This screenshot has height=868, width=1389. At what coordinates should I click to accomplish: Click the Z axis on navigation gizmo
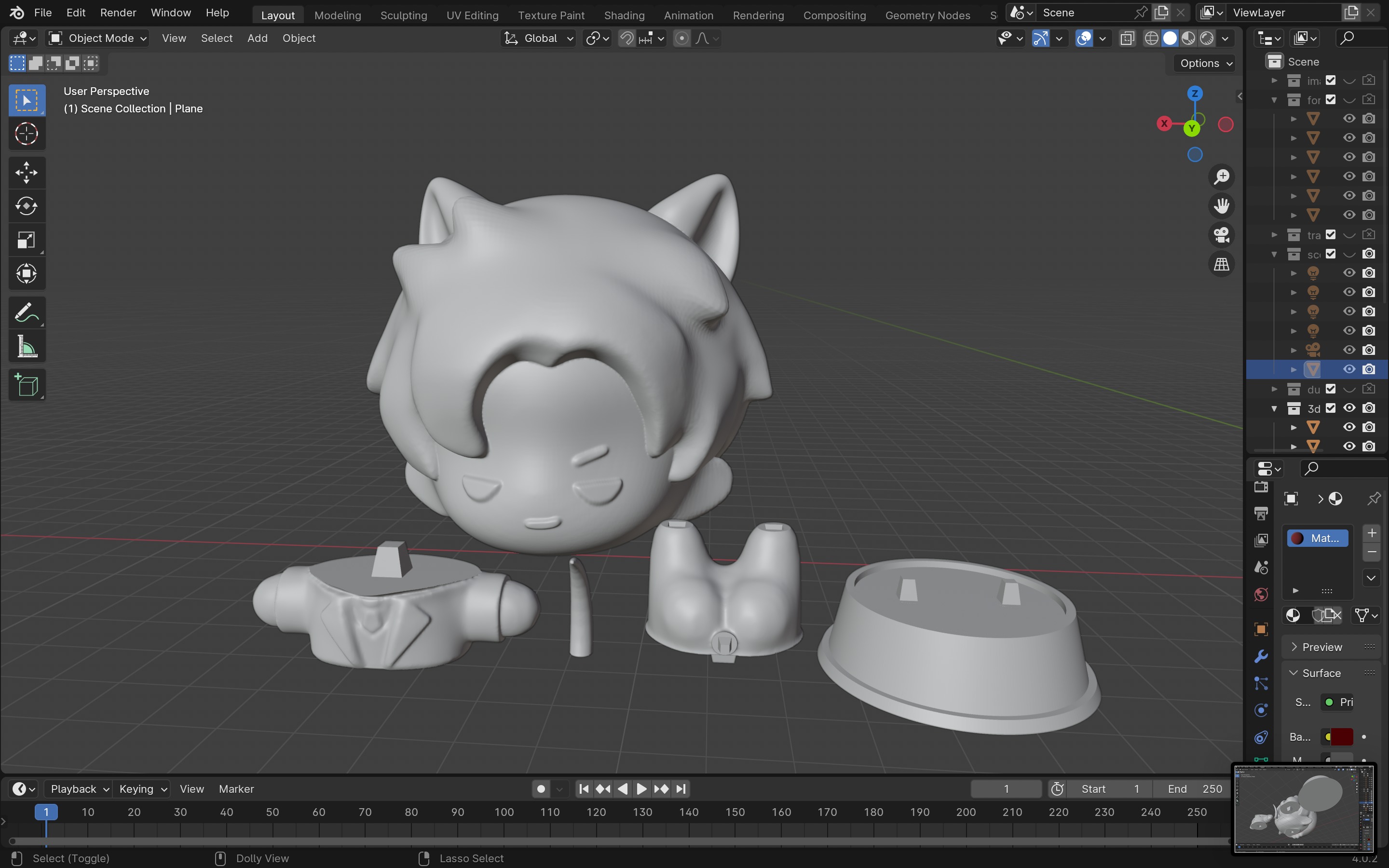[x=1195, y=94]
